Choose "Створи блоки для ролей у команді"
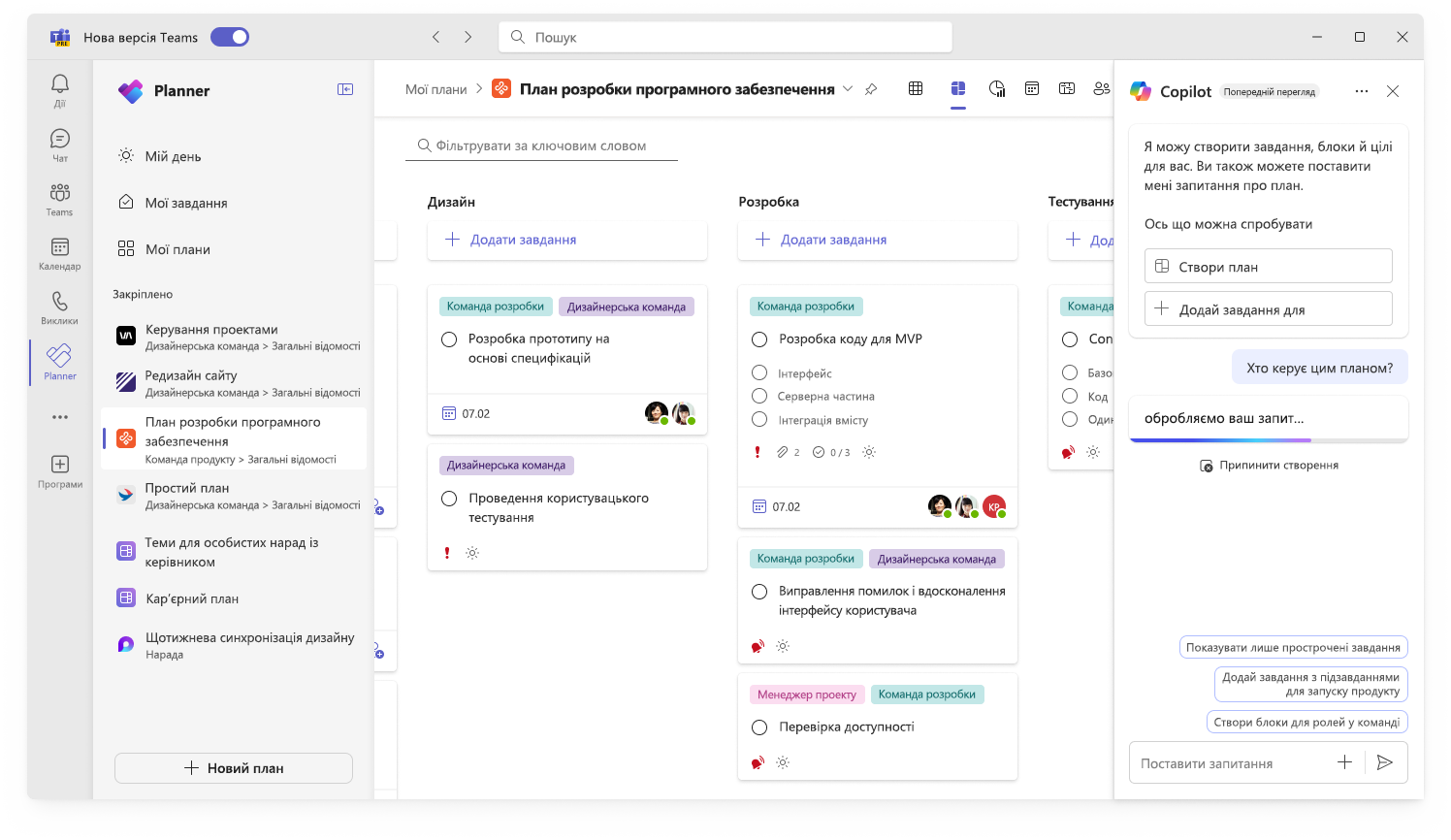 [1306, 722]
